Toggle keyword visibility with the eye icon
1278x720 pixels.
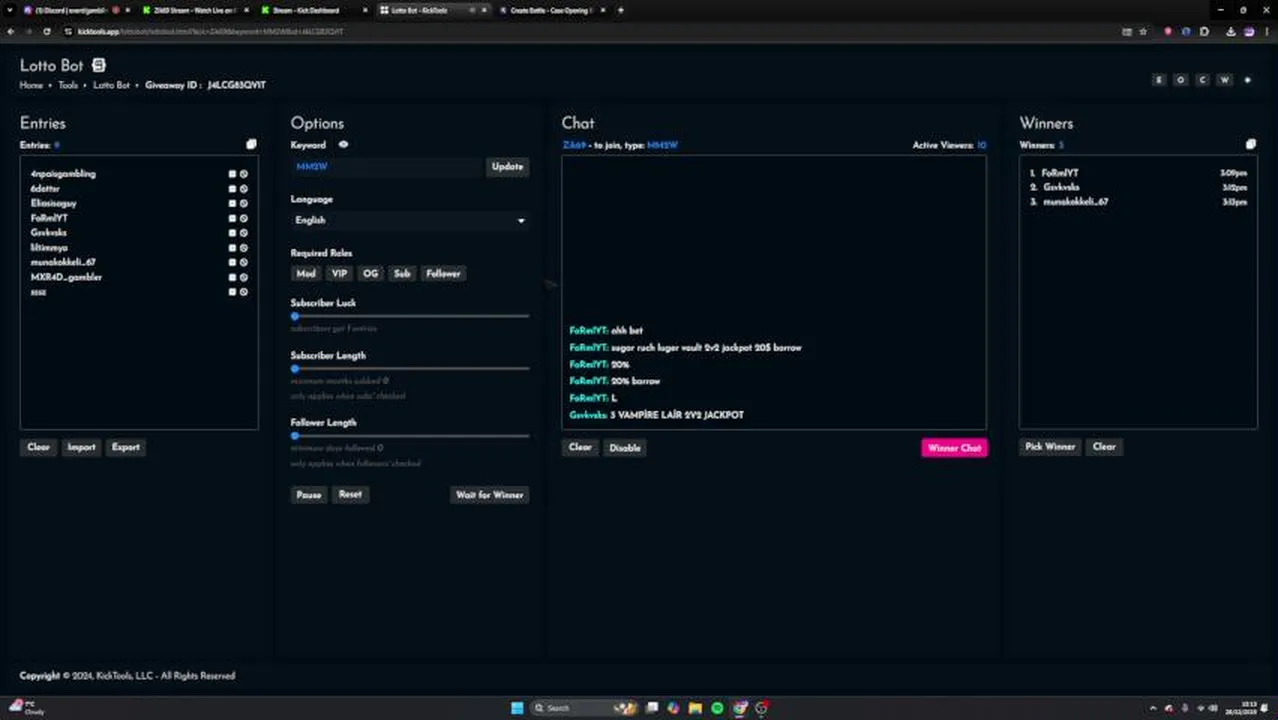[x=343, y=145]
